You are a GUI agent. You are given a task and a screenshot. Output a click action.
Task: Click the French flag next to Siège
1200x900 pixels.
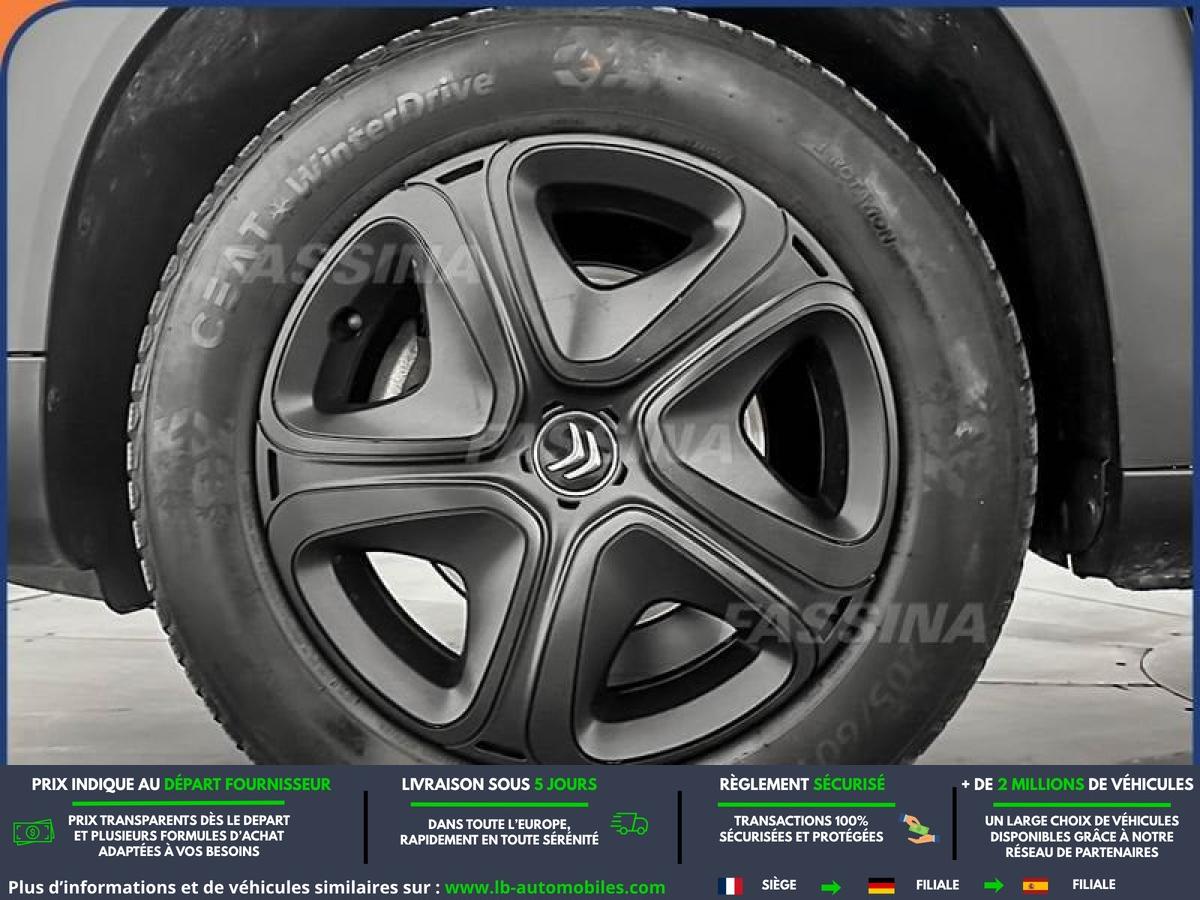[730, 886]
